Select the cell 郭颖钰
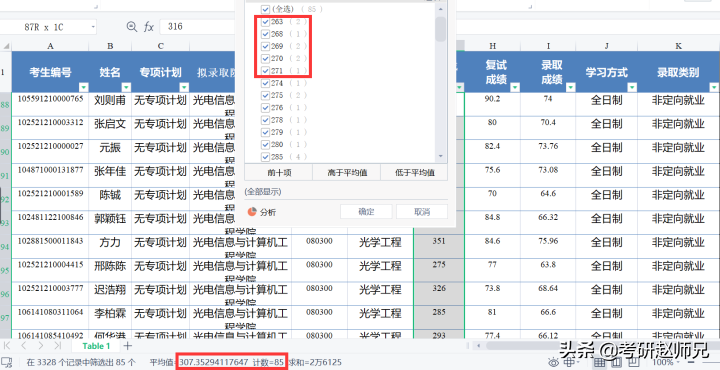The width and height of the screenshot is (720, 370). pos(110,223)
